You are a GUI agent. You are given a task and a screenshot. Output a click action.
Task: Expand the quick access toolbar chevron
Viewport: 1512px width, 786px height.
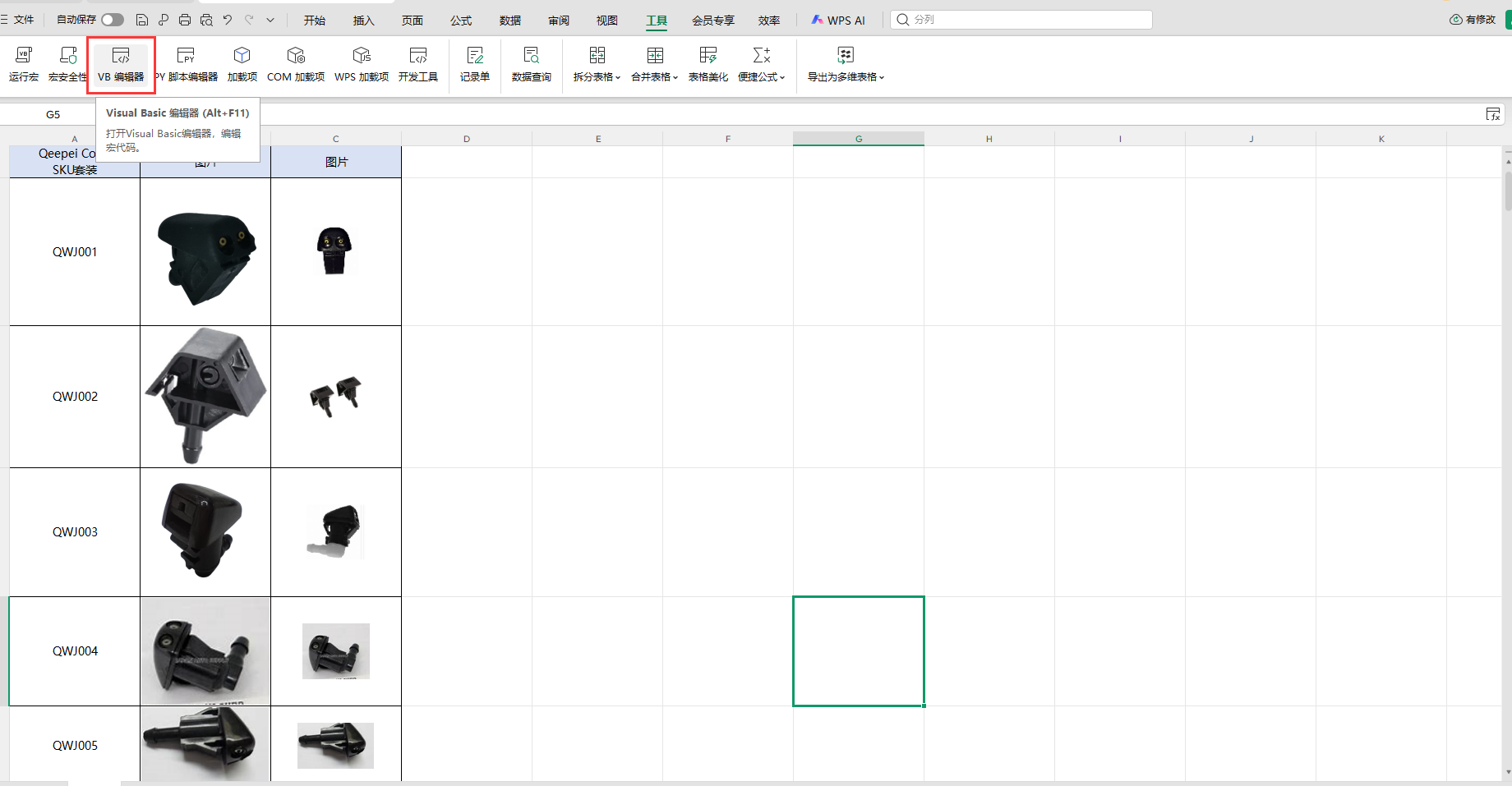[x=270, y=20]
